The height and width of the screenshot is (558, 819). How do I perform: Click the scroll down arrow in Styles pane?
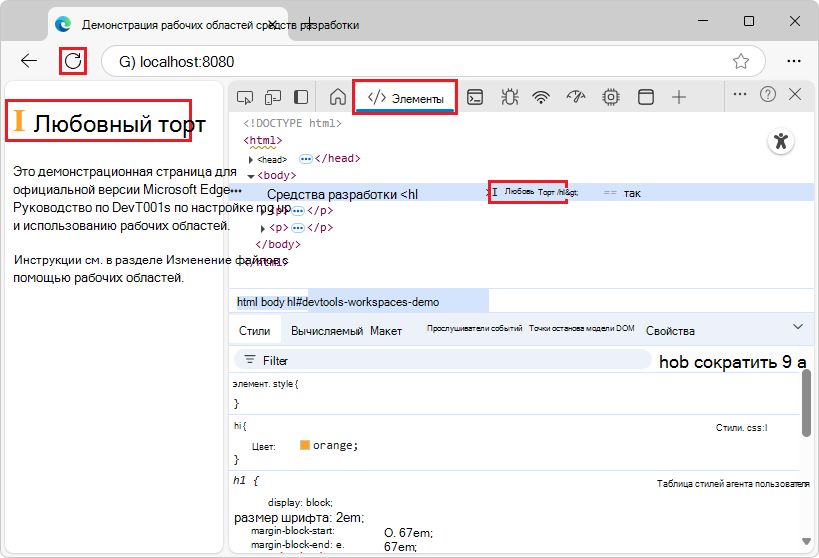click(806, 541)
